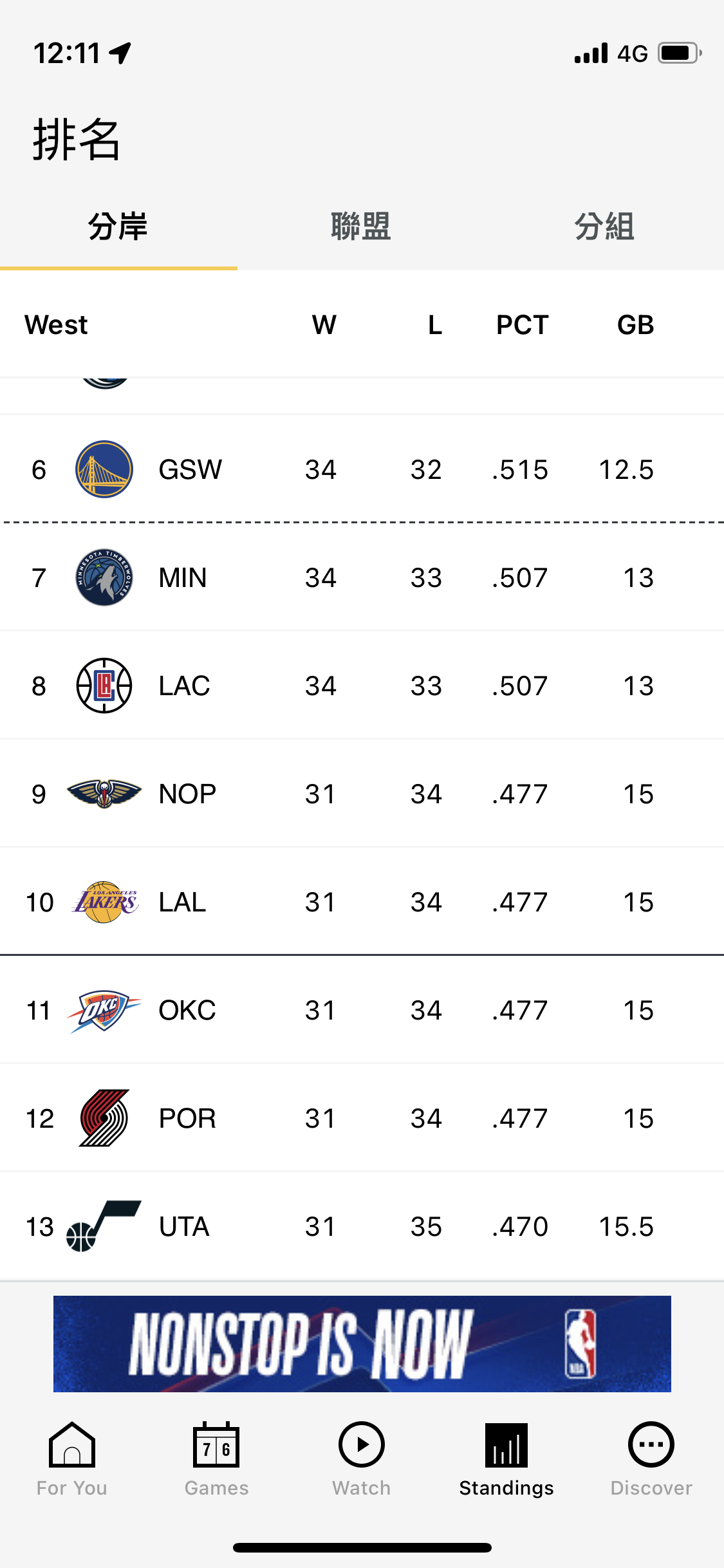The width and height of the screenshot is (724, 1568).
Task: Open the Games calendar icon
Action: (x=216, y=1444)
